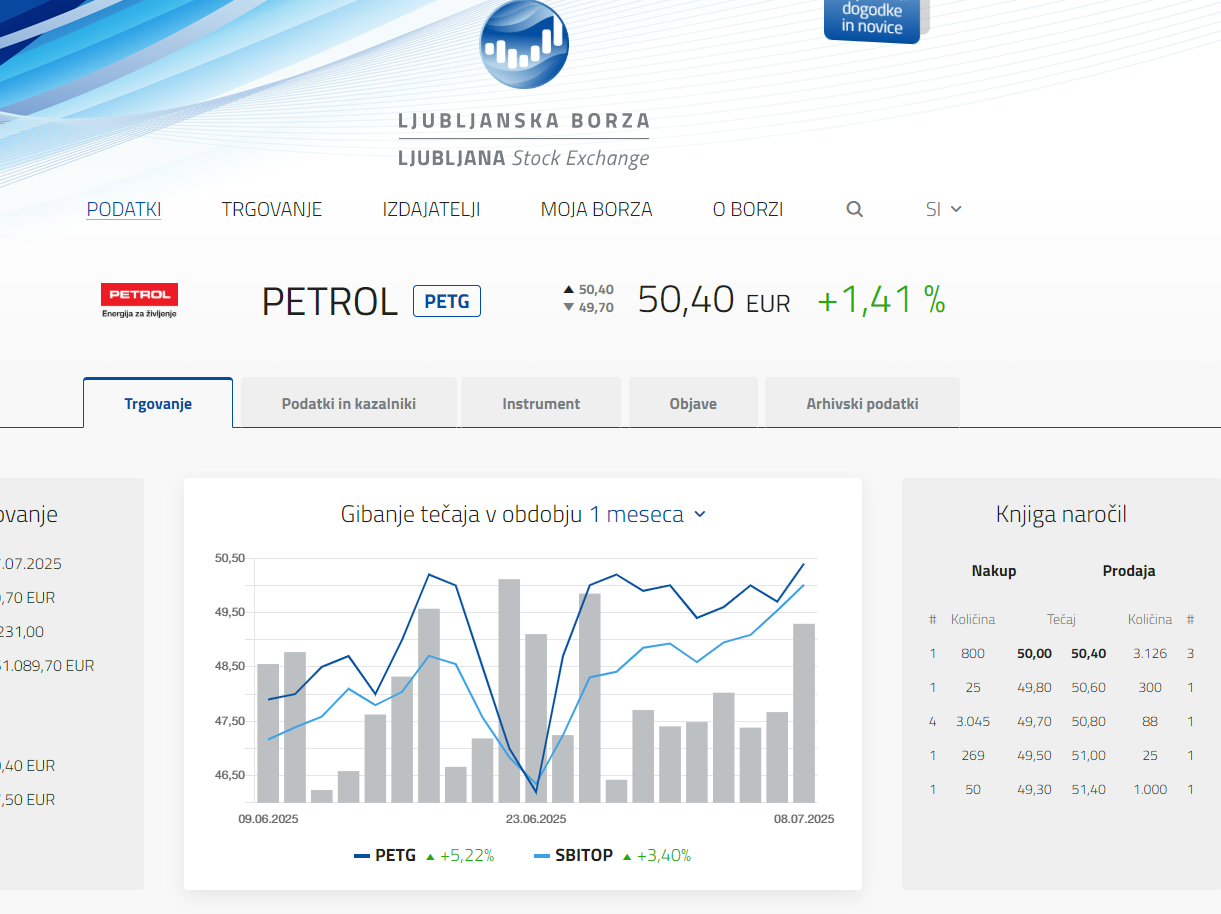This screenshot has height=914, width=1221.
Task: Open the O BORZI menu
Action: pyautogui.click(x=748, y=209)
